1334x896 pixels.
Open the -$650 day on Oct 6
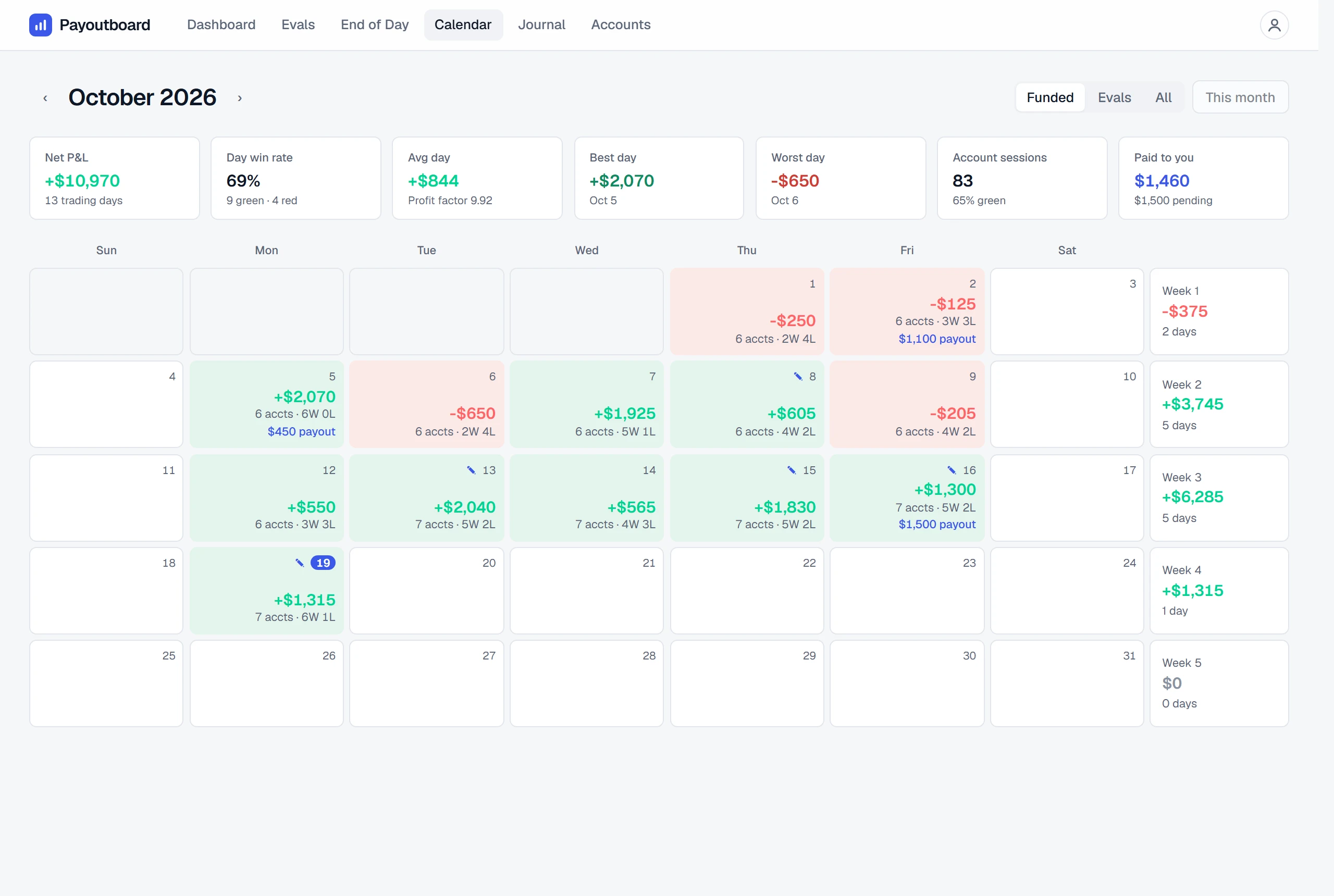click(426, 404)
